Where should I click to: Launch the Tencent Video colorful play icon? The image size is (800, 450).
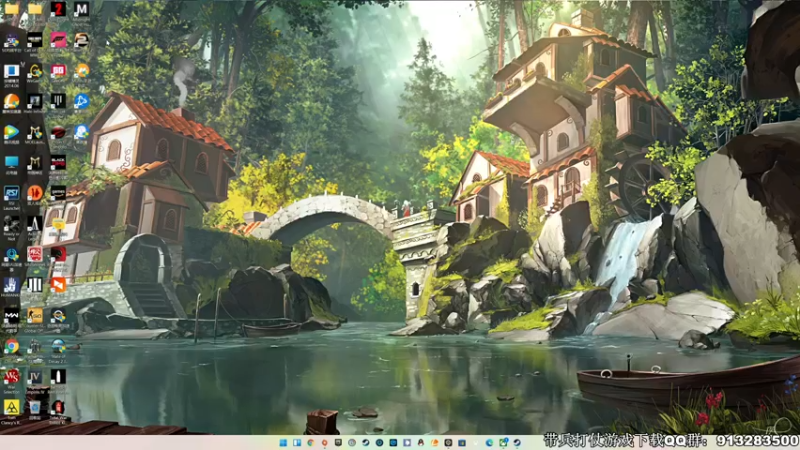11,132
